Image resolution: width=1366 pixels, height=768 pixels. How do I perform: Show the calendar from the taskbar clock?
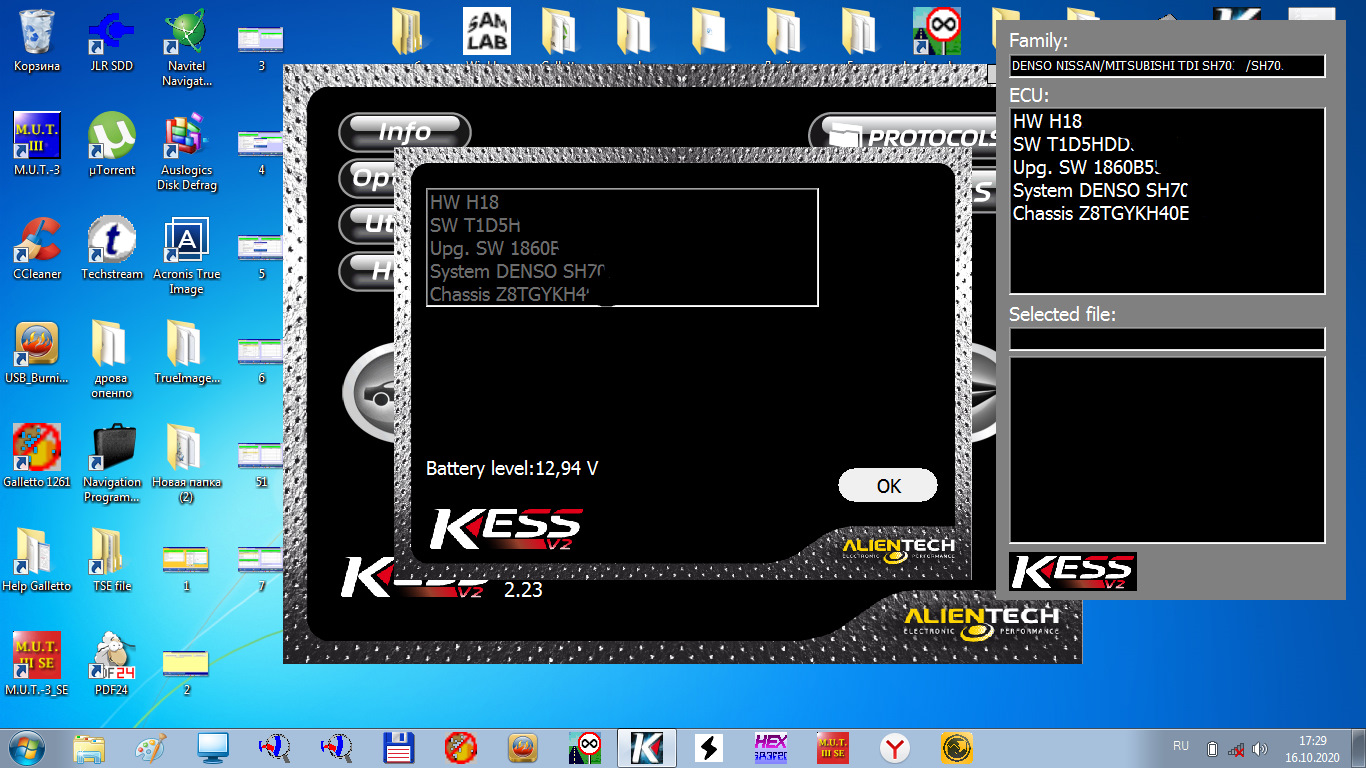(x=1313, y=748)
